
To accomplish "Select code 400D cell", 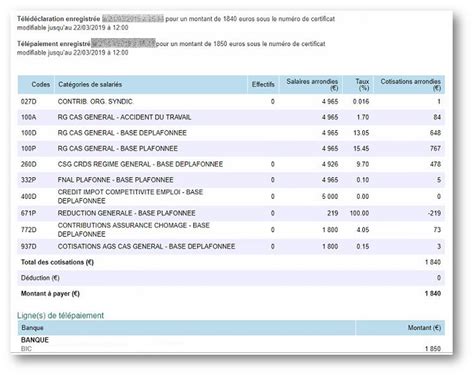I will click(x=29, y=196).
